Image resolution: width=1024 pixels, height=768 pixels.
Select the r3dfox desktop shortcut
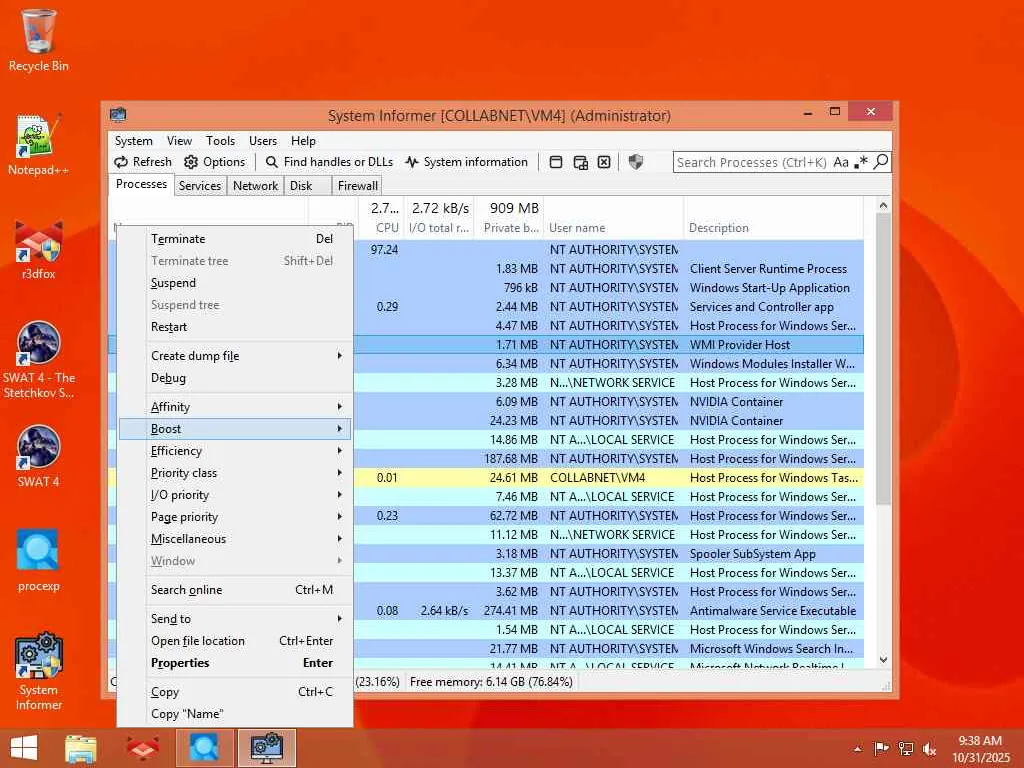(x=39, y=249)
